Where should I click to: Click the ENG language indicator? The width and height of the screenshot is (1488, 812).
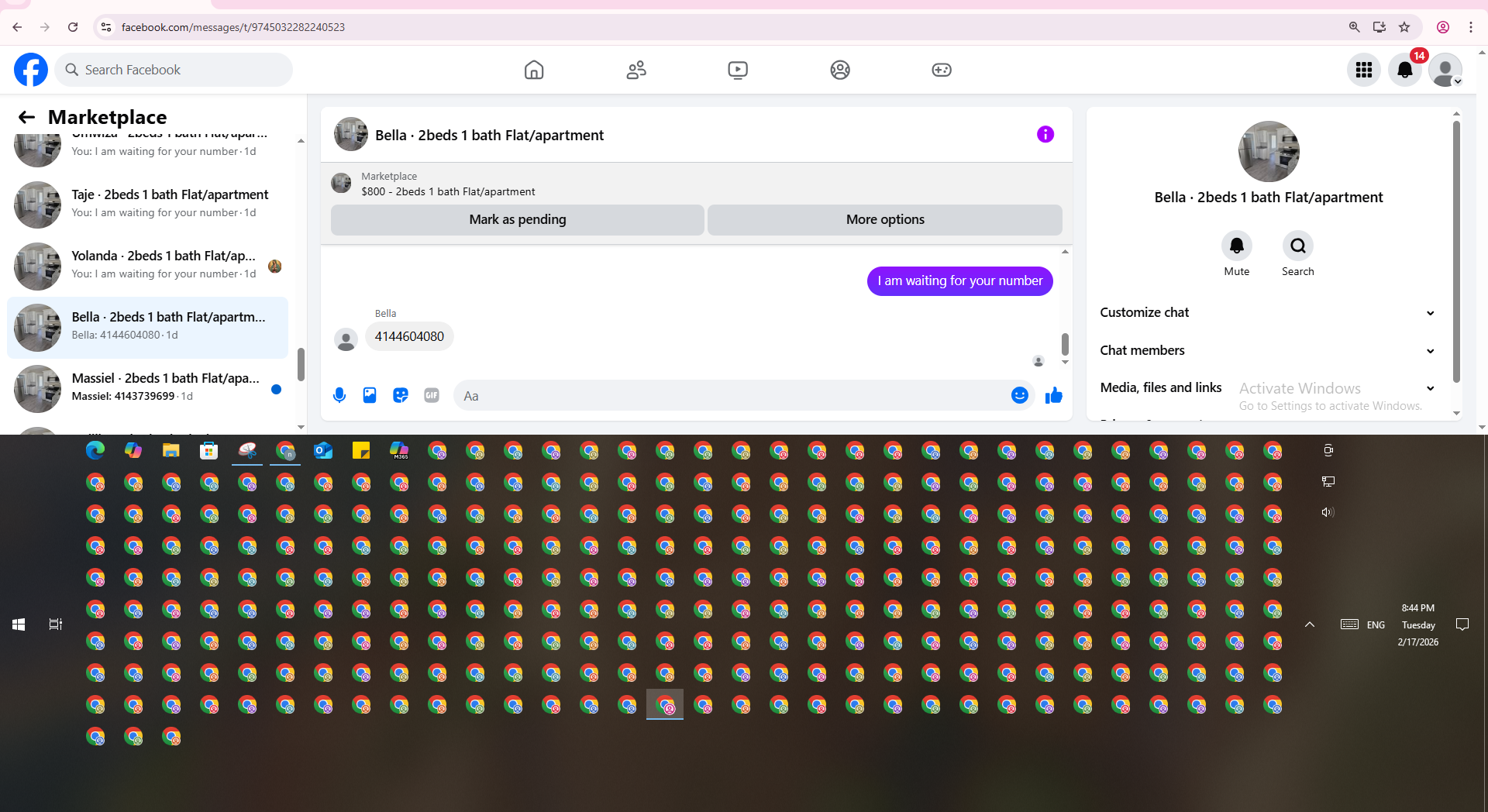(1376, 624)
